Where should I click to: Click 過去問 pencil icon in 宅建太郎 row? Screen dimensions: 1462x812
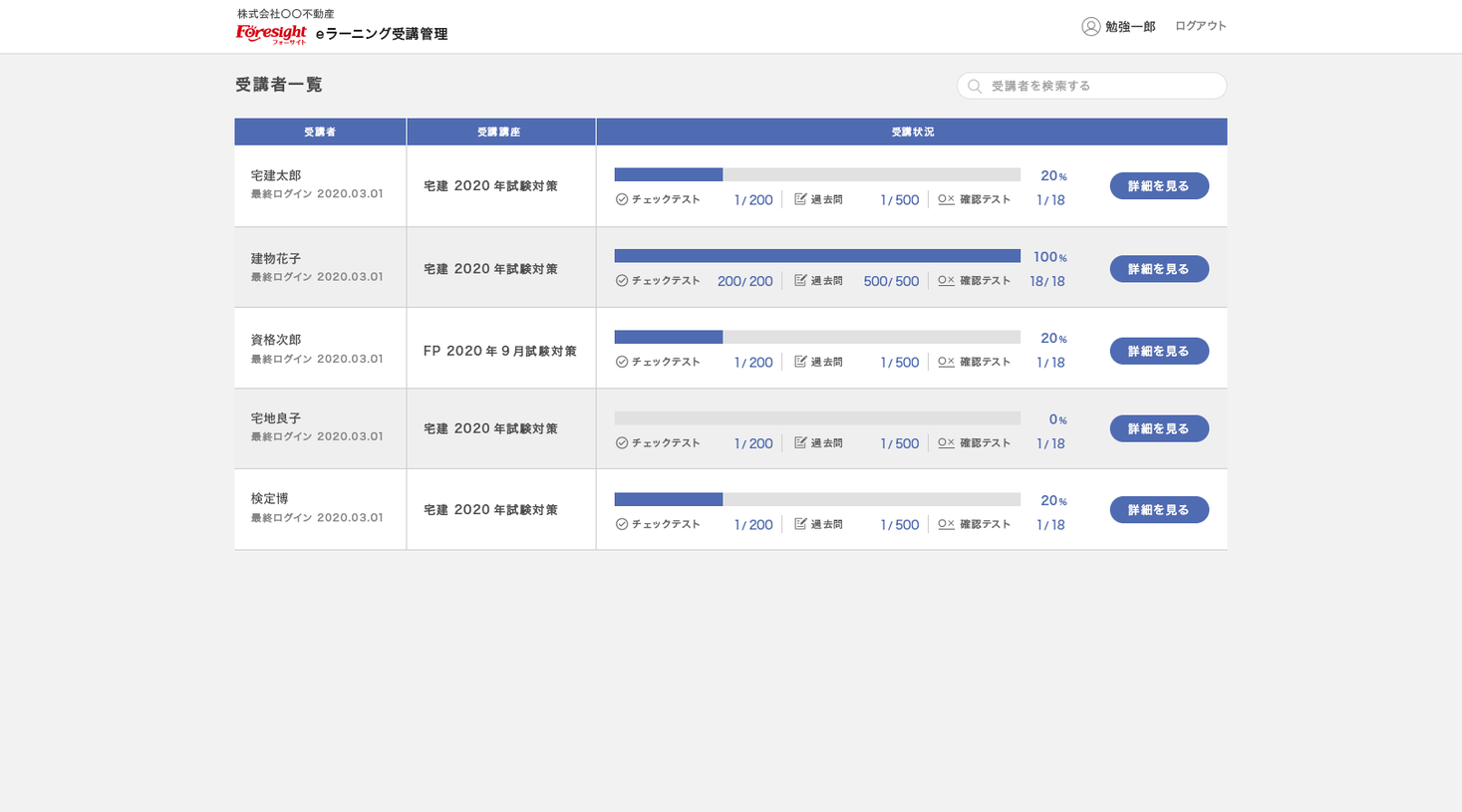click(x=800, y=199)
